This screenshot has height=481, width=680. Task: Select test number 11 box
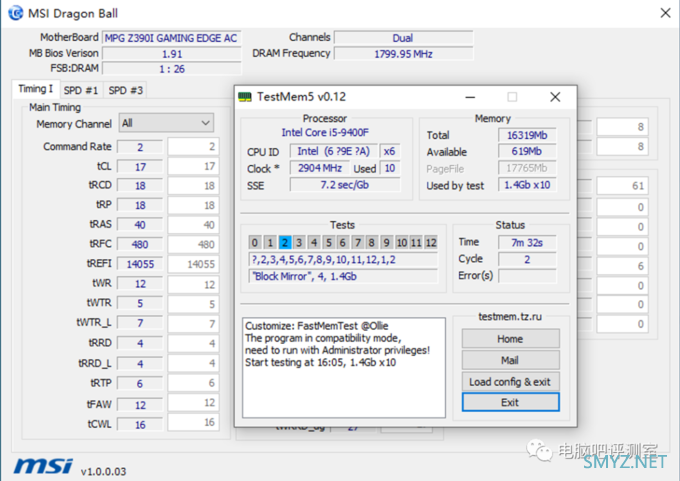pyautogui.click(x=416, y=242)
